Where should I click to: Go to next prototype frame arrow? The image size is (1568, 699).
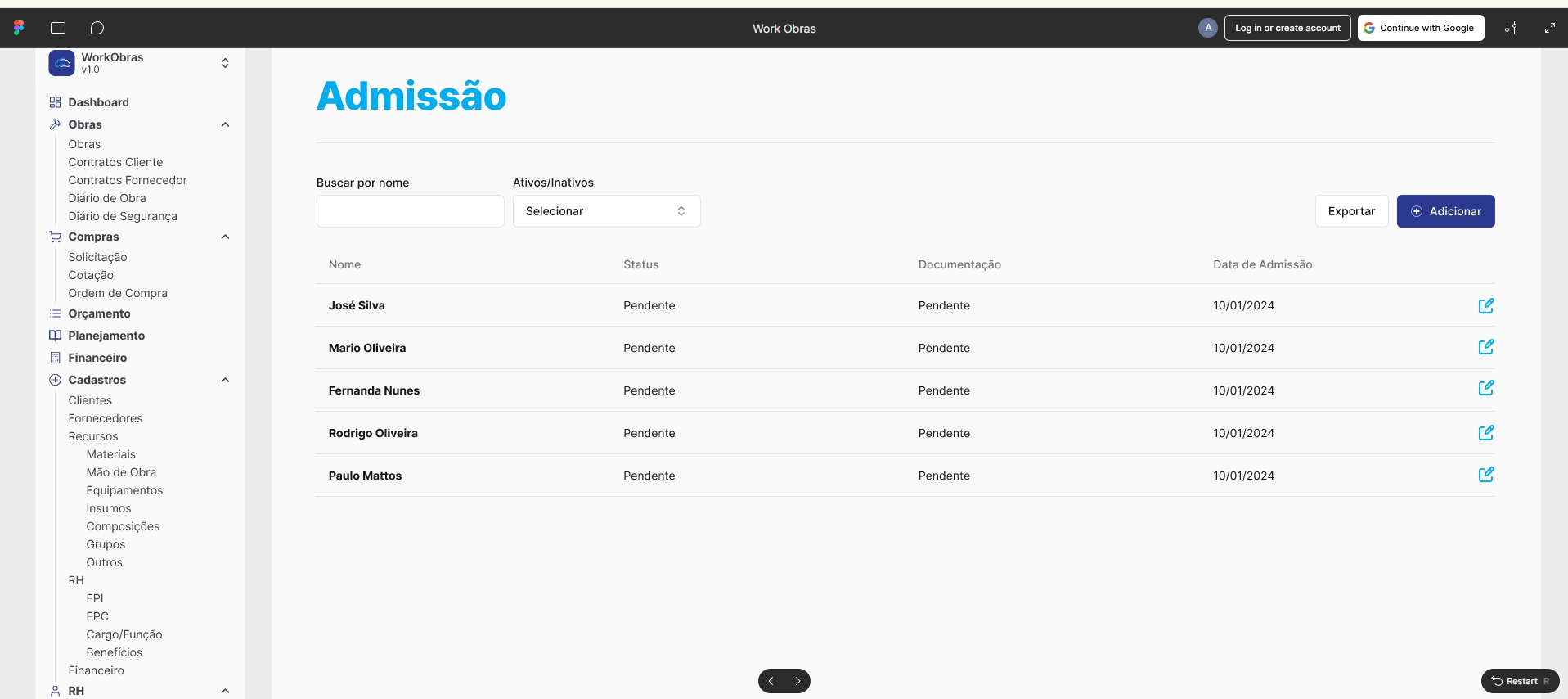[x=797, y=681]
